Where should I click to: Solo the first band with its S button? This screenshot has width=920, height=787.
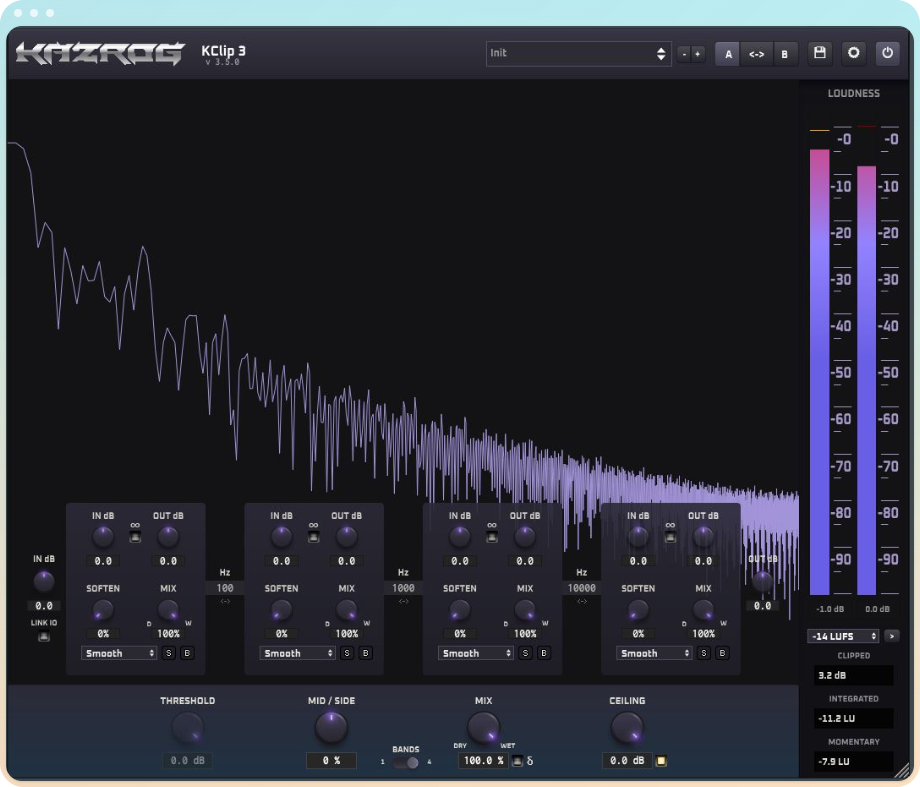coord(168,653)
